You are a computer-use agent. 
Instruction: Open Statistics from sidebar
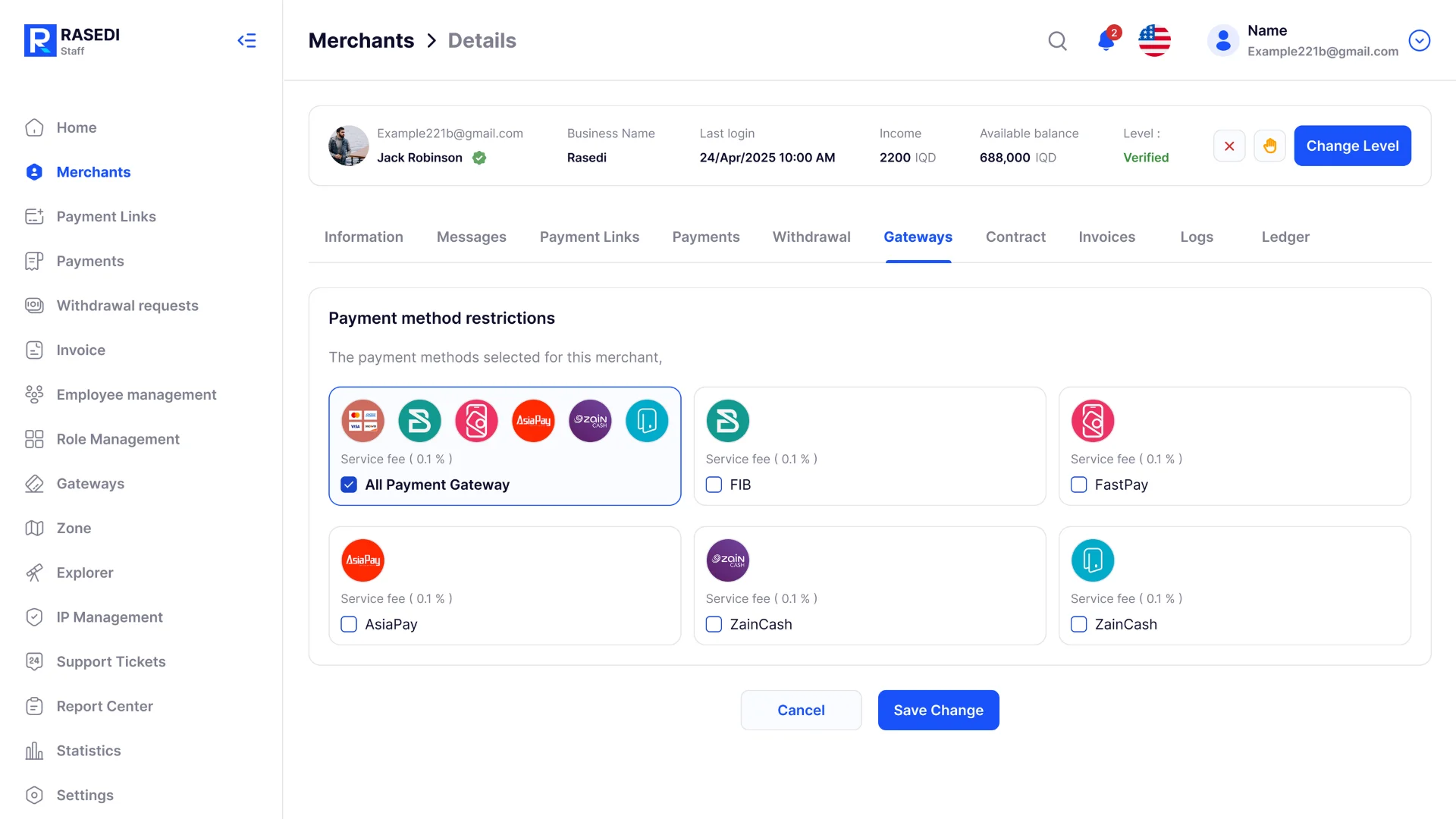coord(88,751)
